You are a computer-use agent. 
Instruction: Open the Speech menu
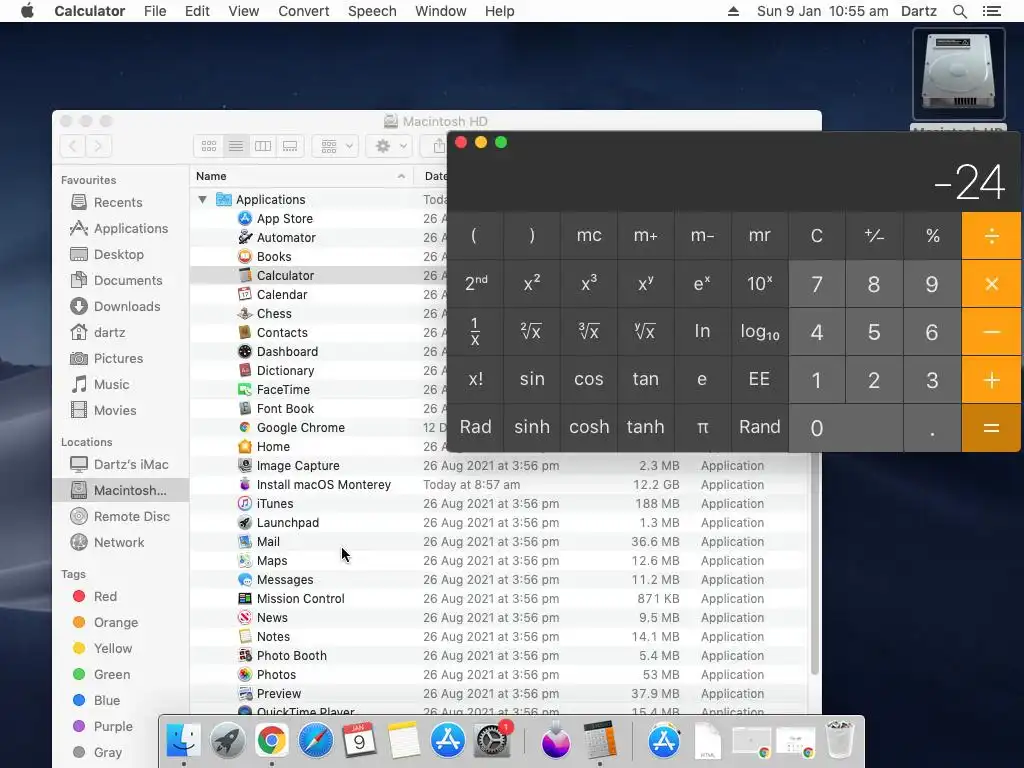[372, 11]
